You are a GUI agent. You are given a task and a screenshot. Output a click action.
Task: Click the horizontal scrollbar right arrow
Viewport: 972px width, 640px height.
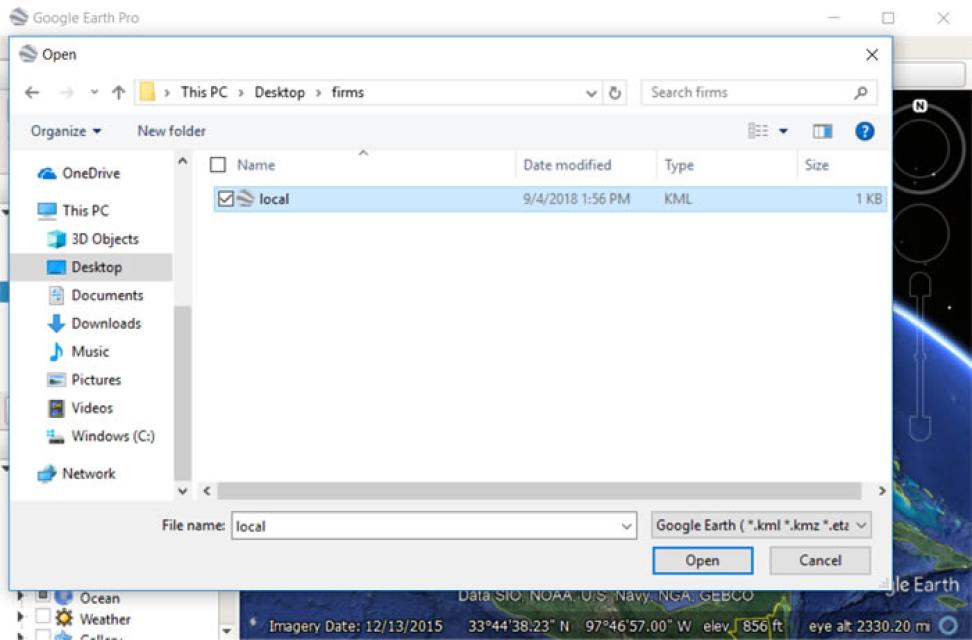pos(881,491)
